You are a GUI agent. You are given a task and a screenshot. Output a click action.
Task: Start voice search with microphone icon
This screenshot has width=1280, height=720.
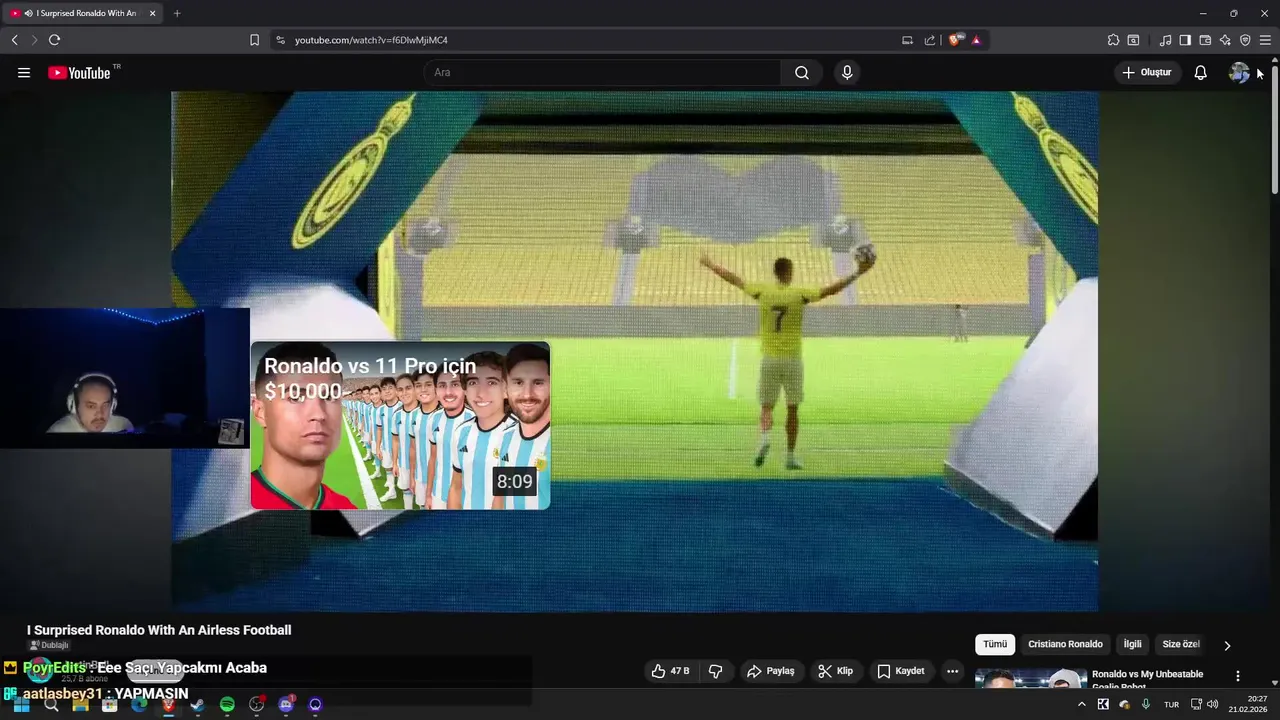847,73
